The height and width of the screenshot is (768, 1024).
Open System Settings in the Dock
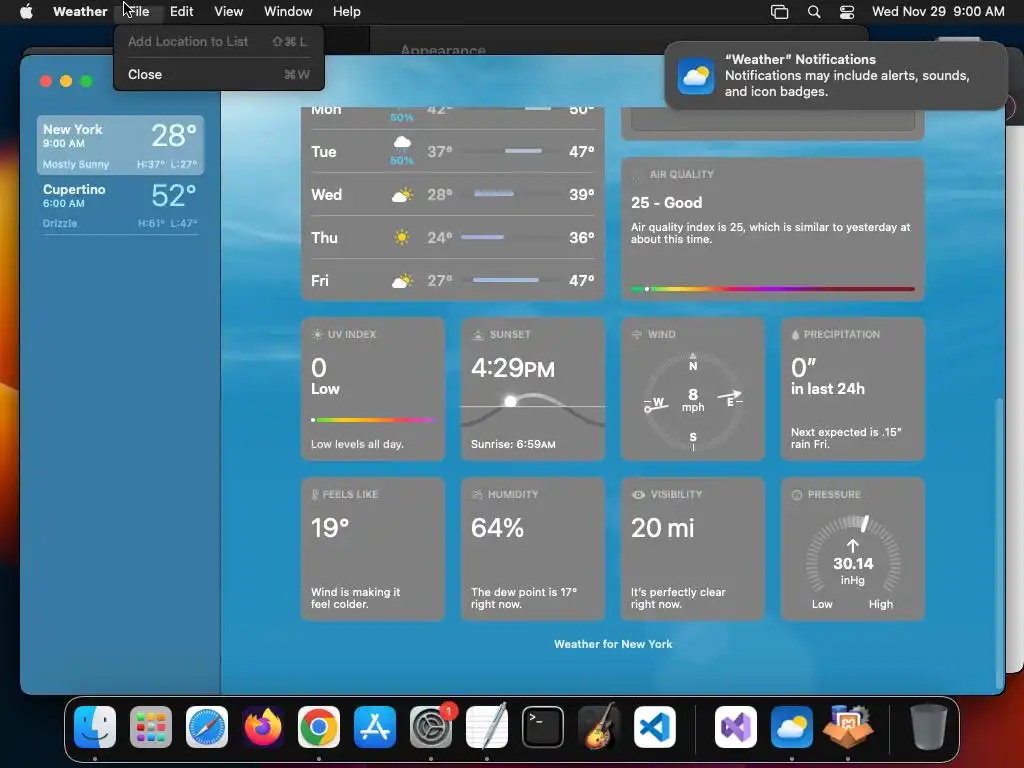click(431, 727)
